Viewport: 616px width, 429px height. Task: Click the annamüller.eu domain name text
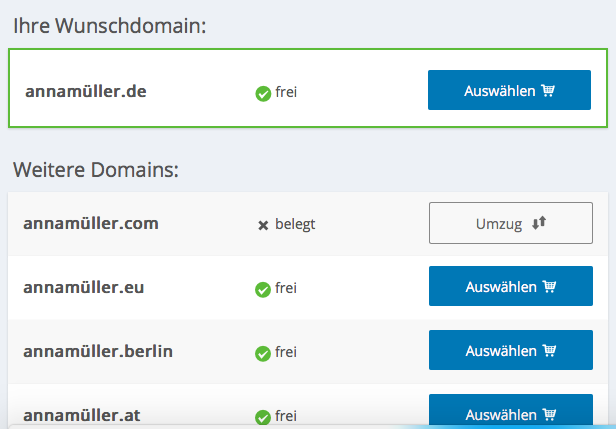[84, 287]
